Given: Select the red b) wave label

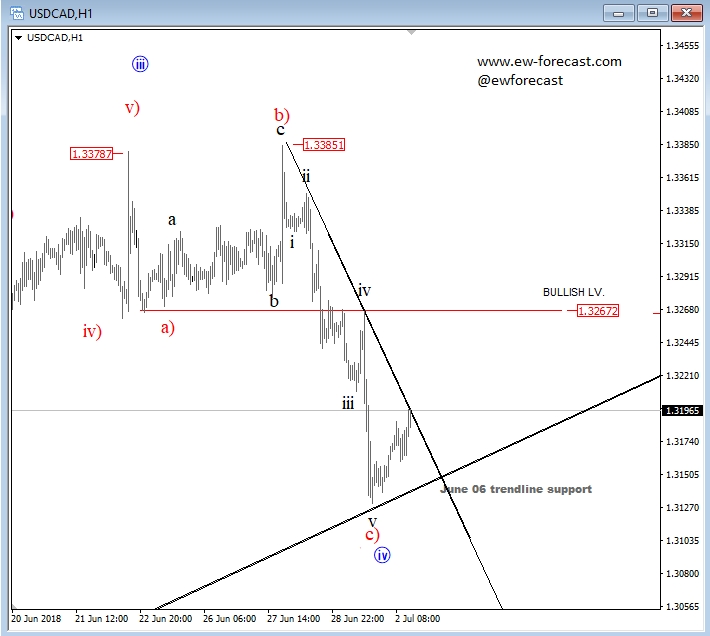Looking at the screenshot, I should [282, 115].
